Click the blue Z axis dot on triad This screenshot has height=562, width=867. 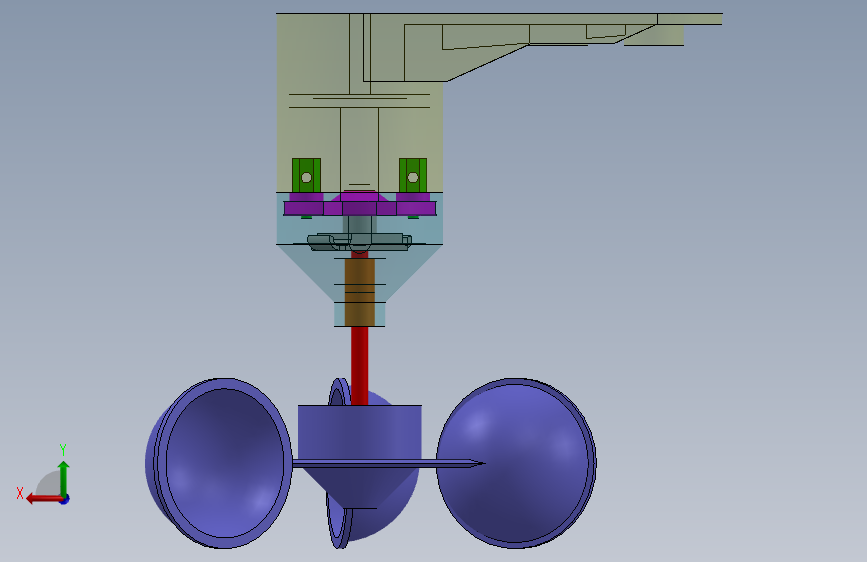(65, 499)
